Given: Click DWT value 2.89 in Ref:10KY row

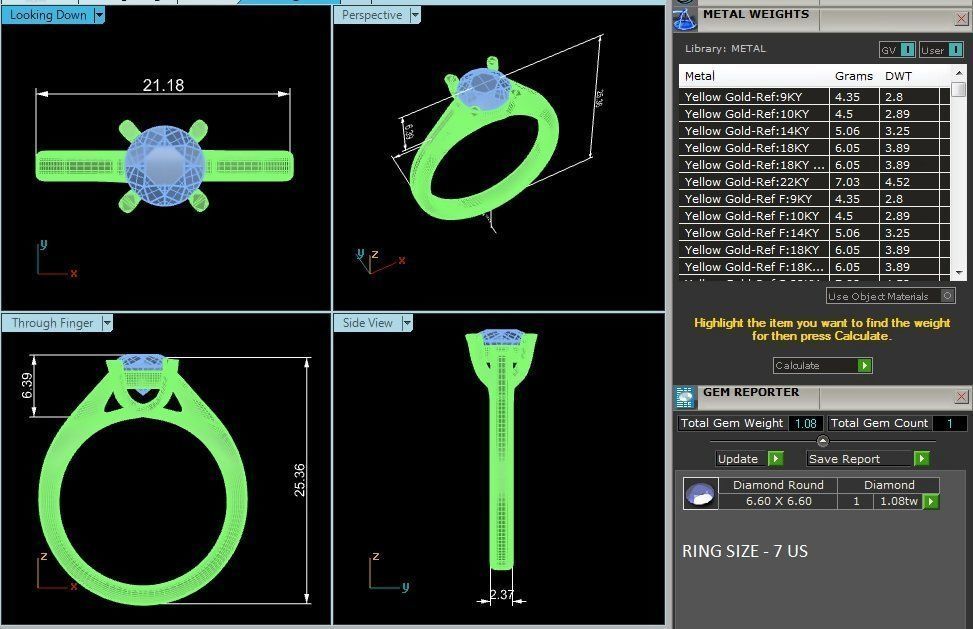Looking at the screenshot, I should coord(909,114).
